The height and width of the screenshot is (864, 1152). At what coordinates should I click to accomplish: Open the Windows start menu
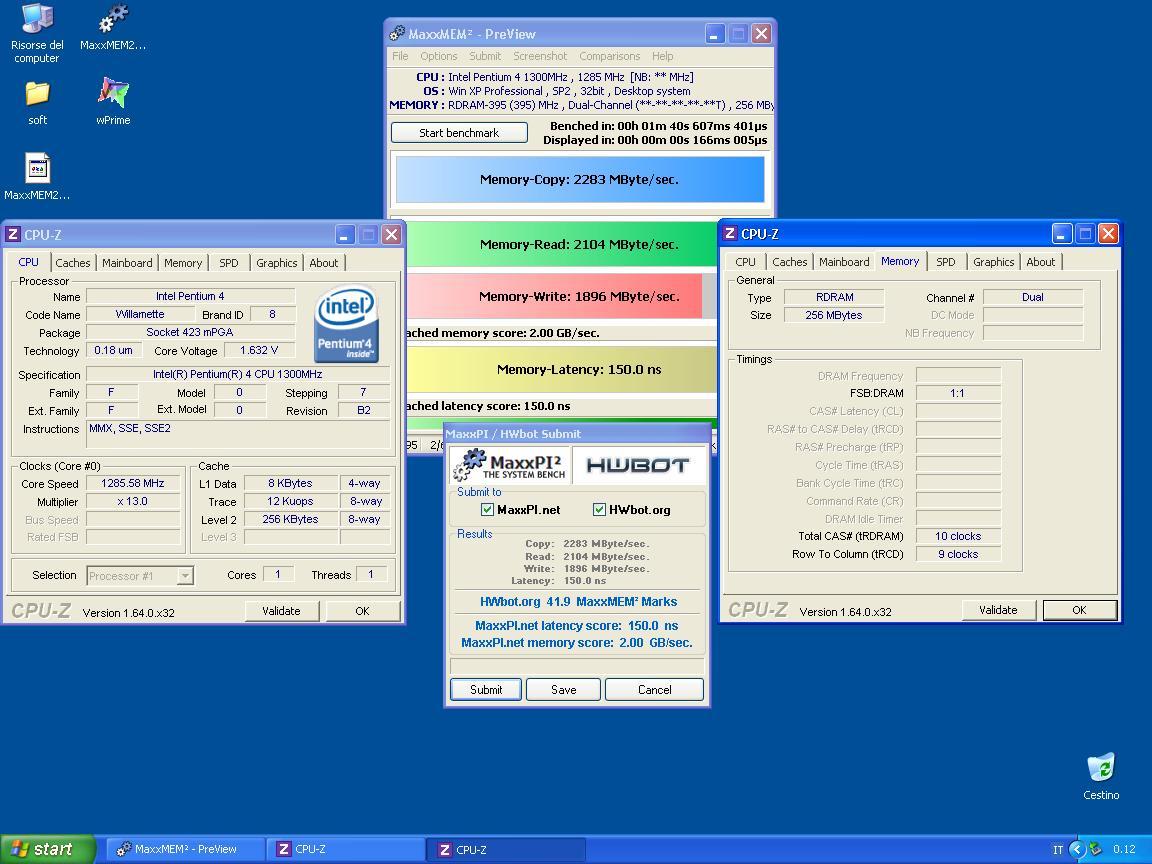coord(47,849)
